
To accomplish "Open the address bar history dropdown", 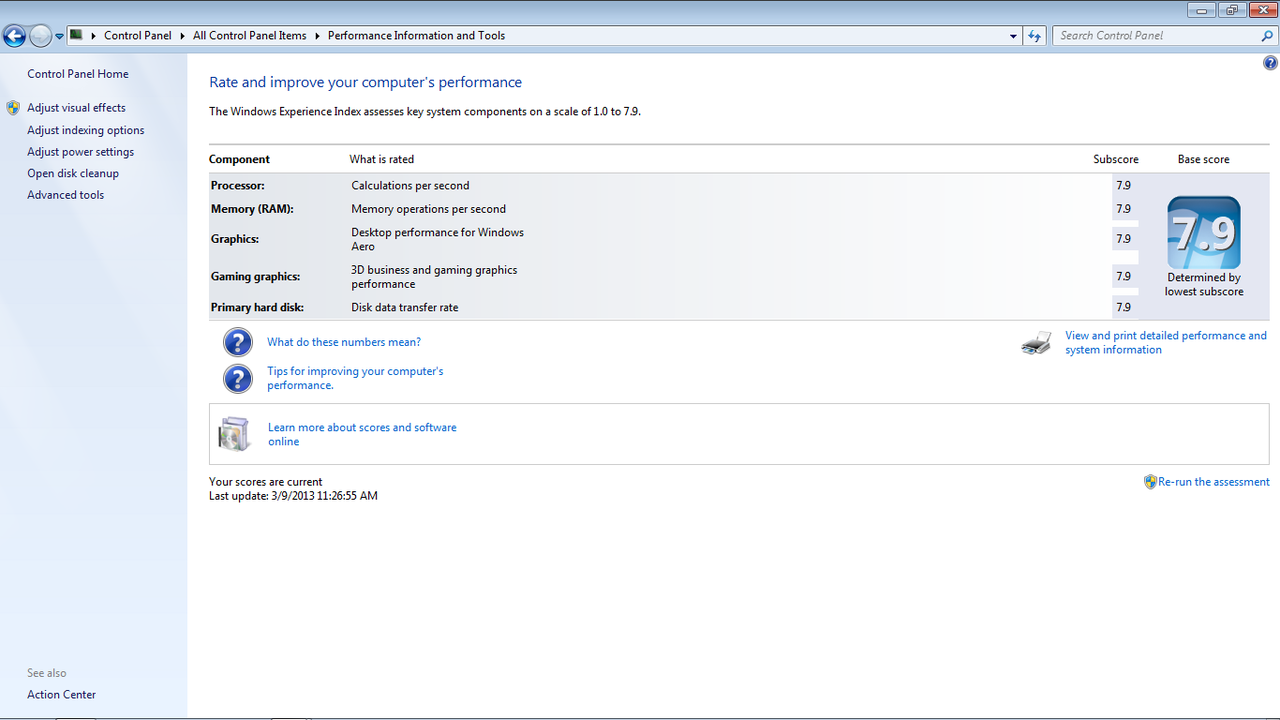I will click(x=1014, y=36).
